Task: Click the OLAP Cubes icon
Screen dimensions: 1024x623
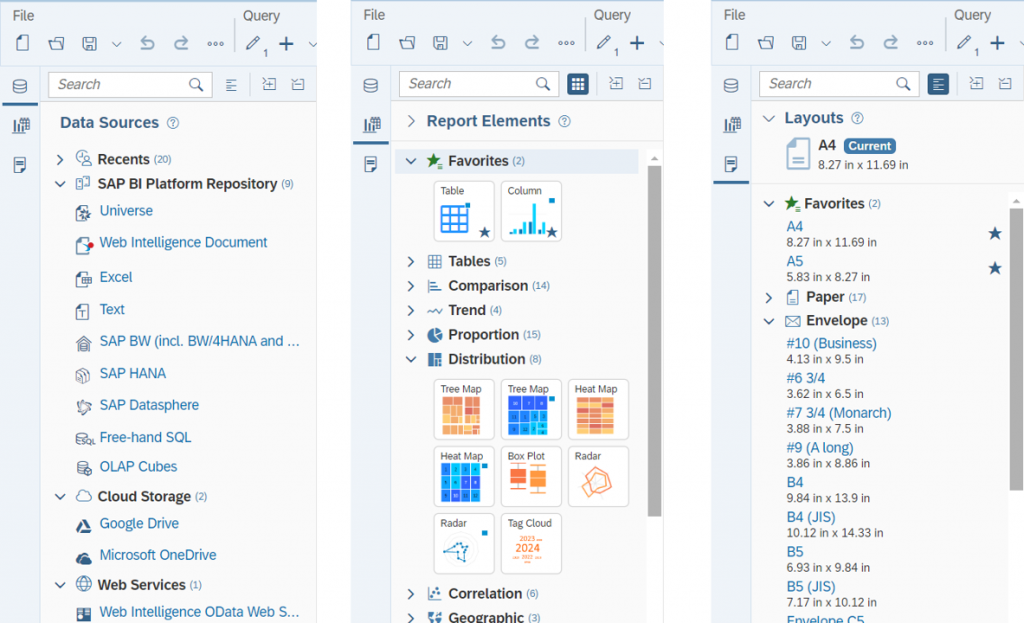Action: (84, 467)
